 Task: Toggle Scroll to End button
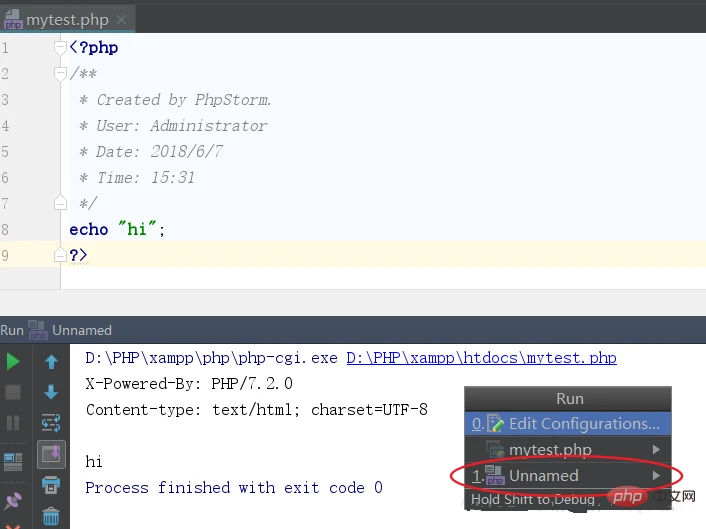51,455
